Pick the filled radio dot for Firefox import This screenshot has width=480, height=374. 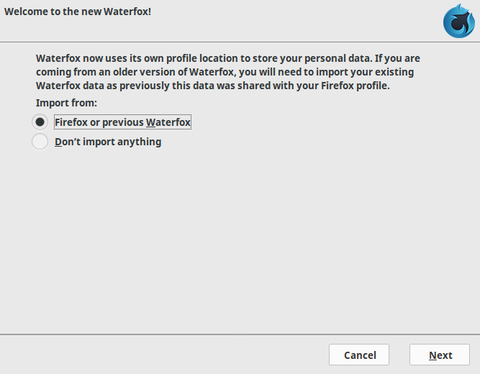[40, 122]
